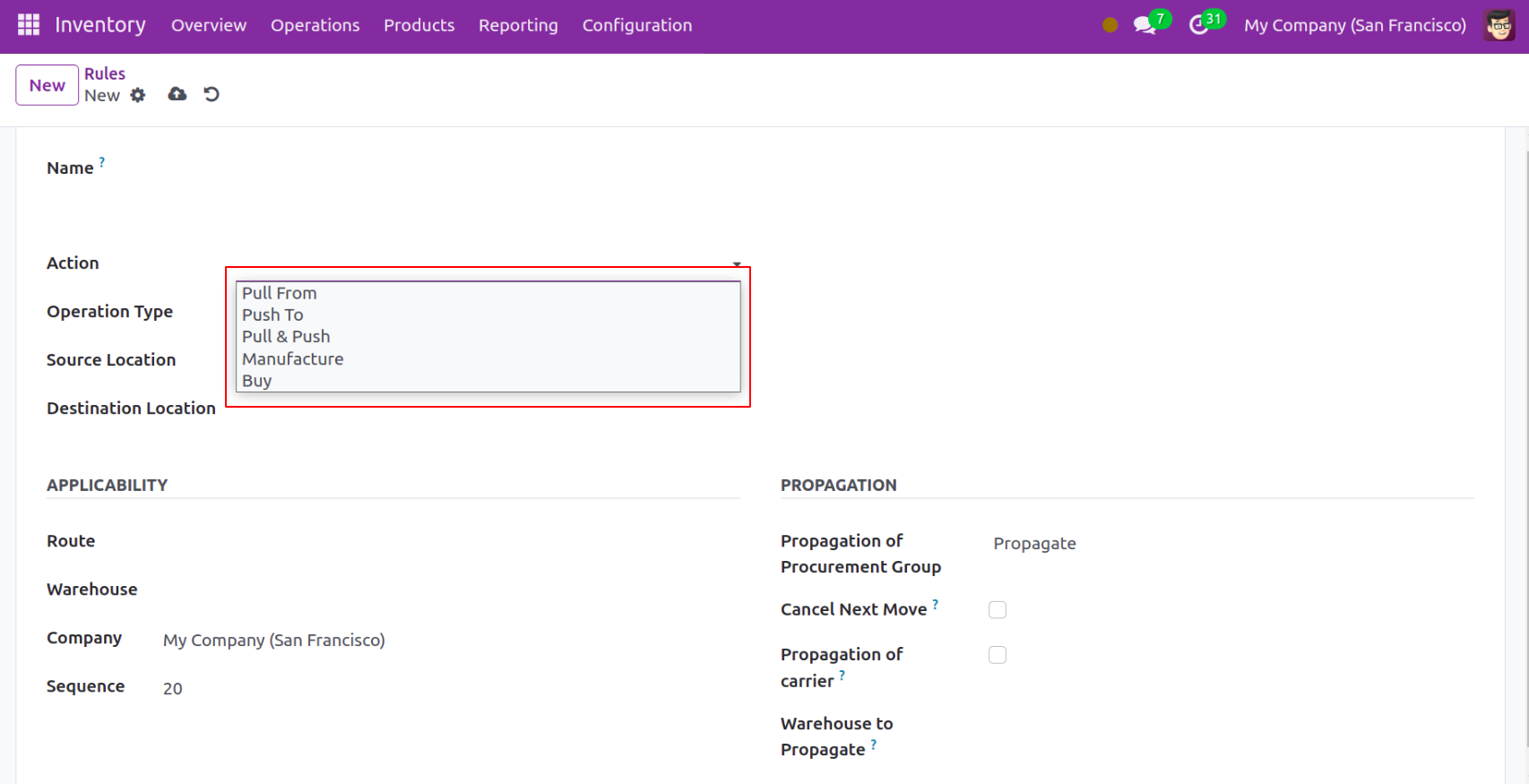
Task: Click the user avatar in the top bar
Action: 1499,25
